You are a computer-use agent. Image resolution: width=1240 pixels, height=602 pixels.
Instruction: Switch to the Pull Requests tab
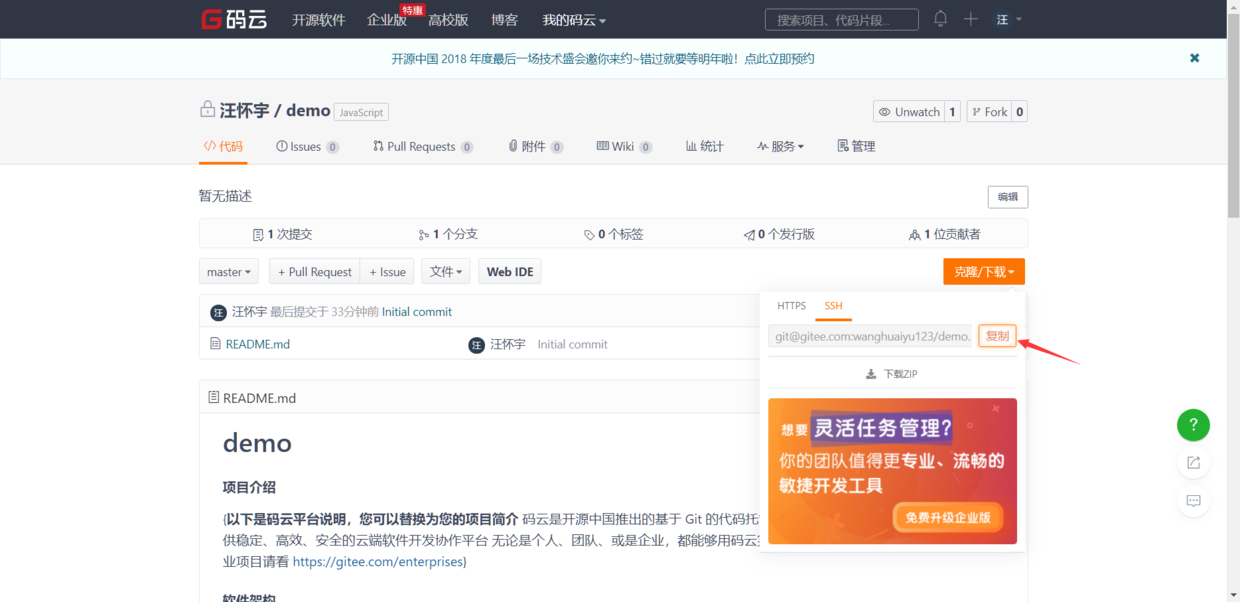point(422,146)
